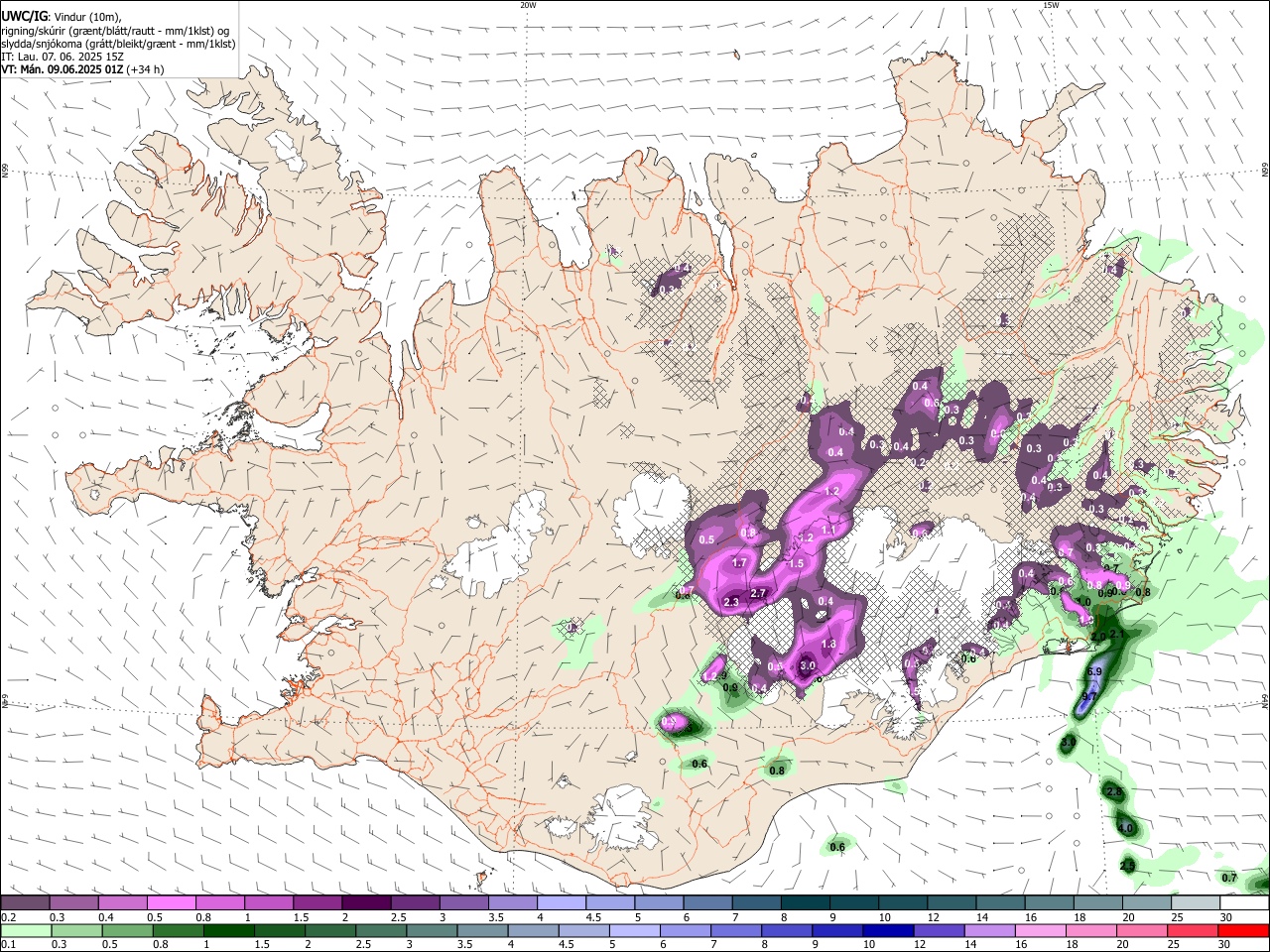
Task: Click the 6.9 precipitation value on the map
Action: (1094, 672)
